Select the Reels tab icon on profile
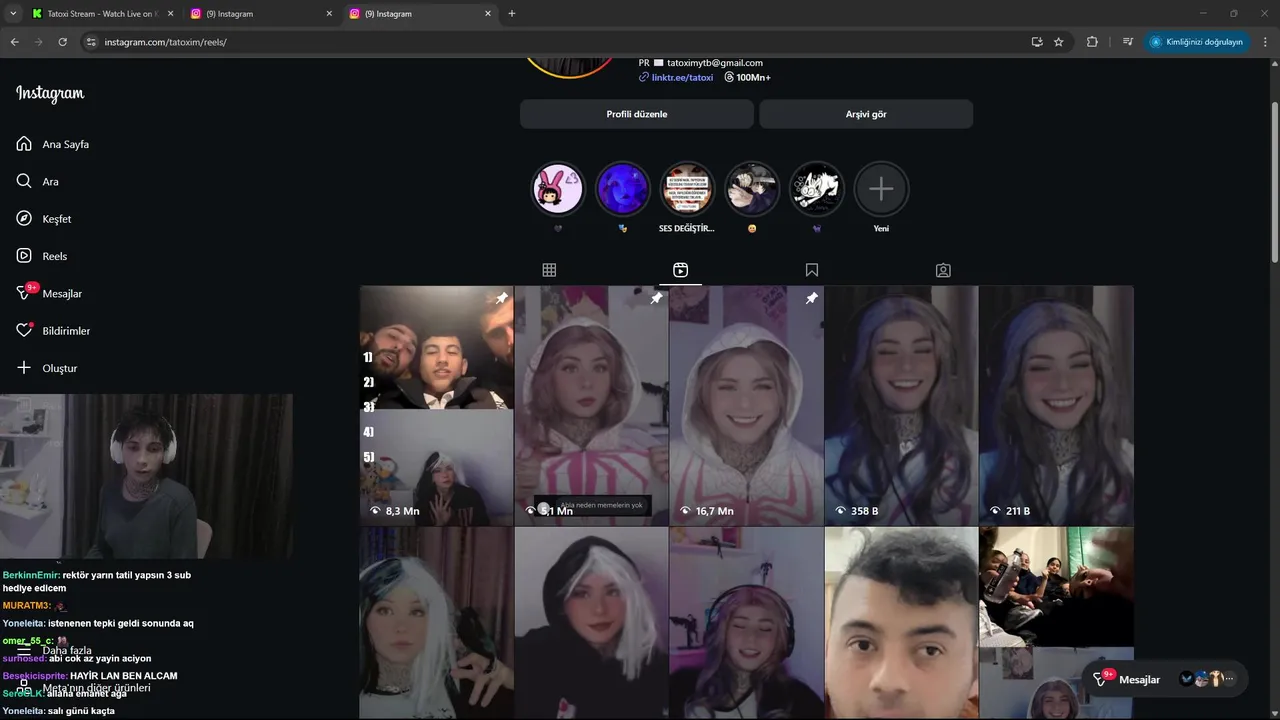Image resolution: width=1280 pixels, height=720 pixels. pos(680,270)
